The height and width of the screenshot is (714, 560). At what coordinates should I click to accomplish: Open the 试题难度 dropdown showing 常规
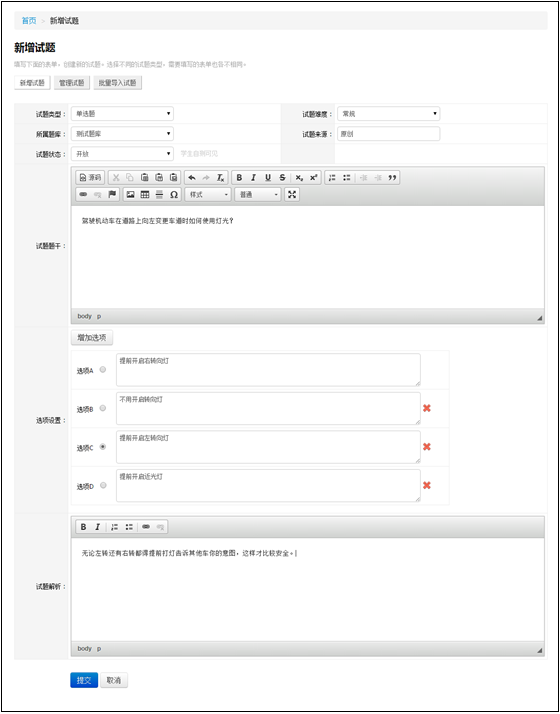389,113
